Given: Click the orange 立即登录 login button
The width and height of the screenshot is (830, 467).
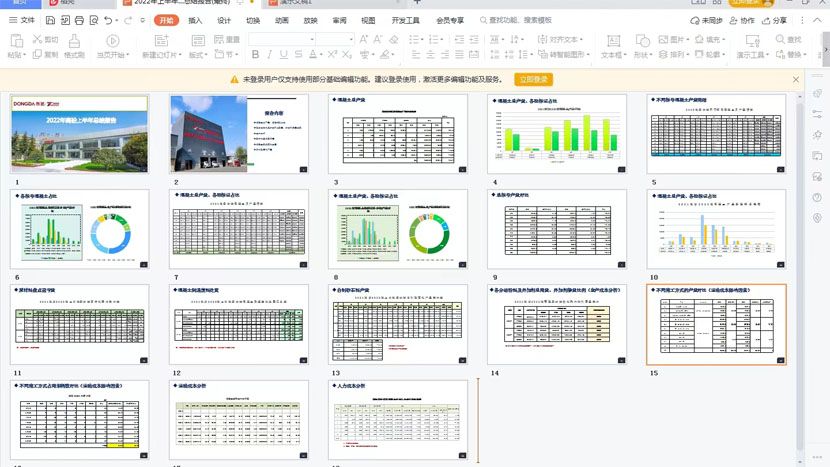Looking at the screenshot, I should pos(534,79).
